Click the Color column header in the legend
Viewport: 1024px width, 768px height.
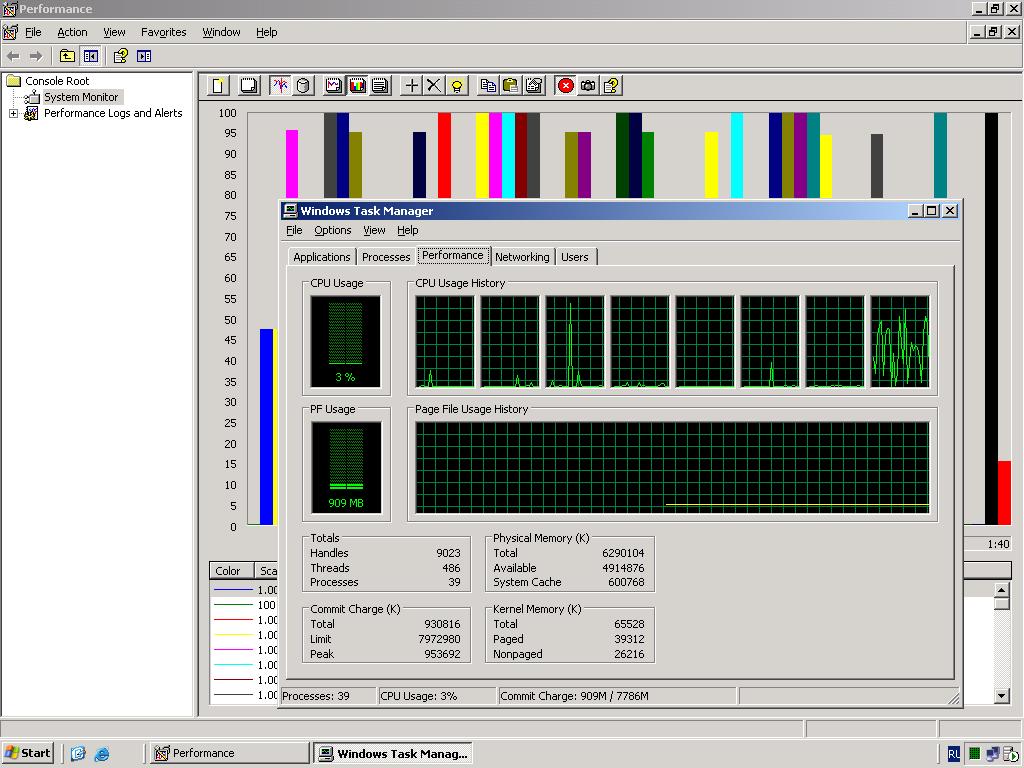tap(231, 571)
